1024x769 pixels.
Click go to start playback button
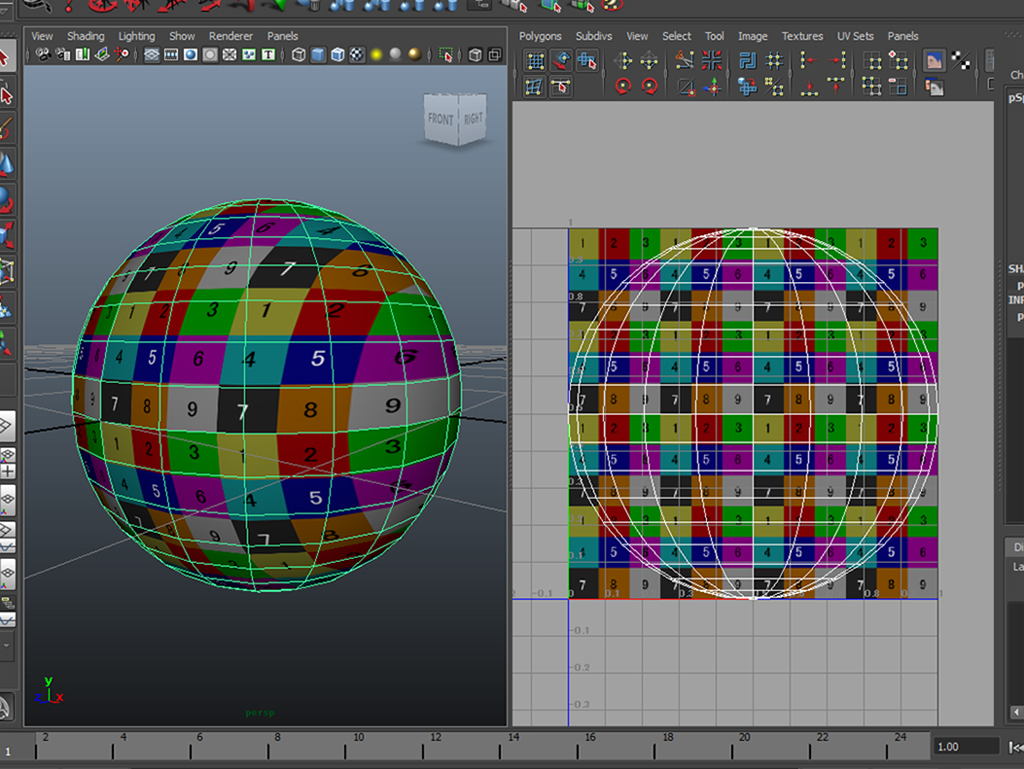(1016, 746)
